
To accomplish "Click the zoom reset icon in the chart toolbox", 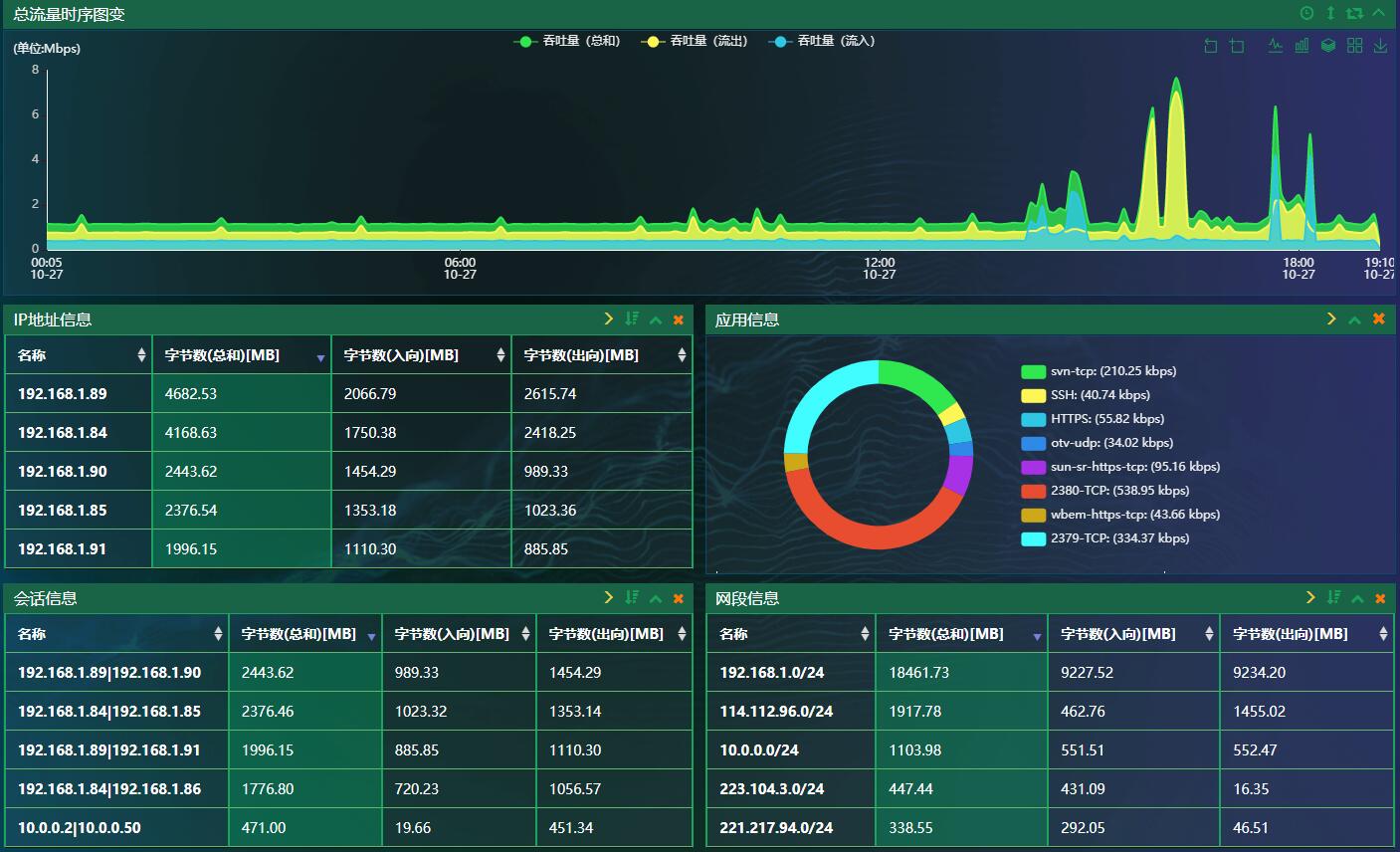I will pyautogui.click(x=1211, y=46).
